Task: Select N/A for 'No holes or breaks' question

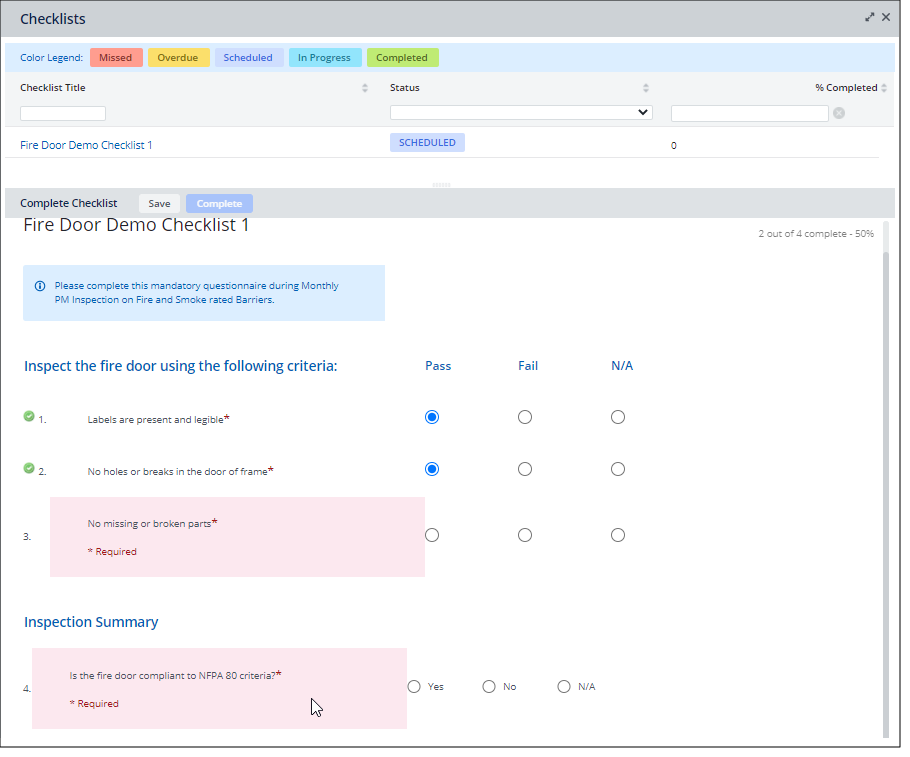Action: tap(617, 468)
